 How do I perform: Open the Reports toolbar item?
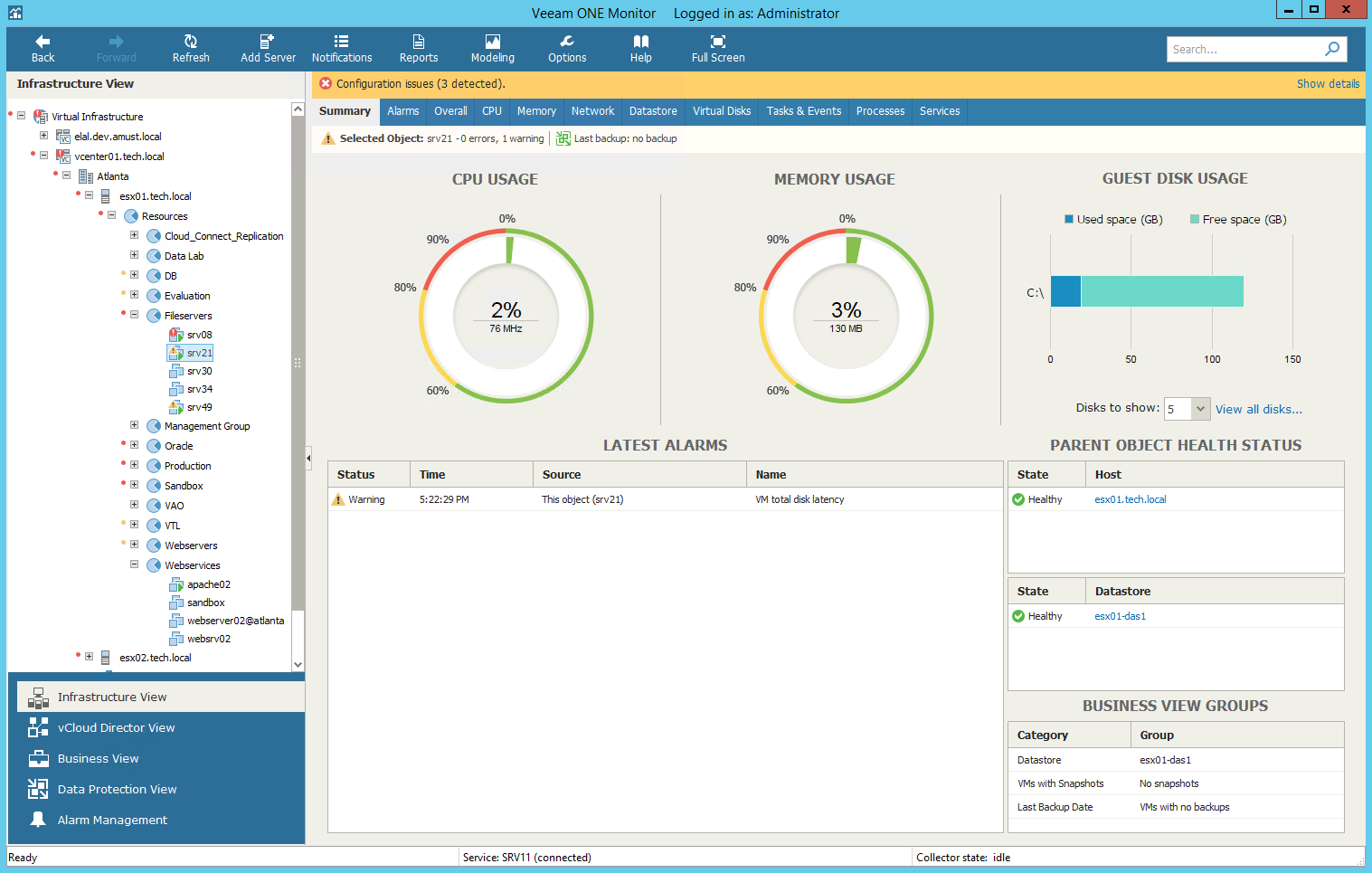(419, 49)
